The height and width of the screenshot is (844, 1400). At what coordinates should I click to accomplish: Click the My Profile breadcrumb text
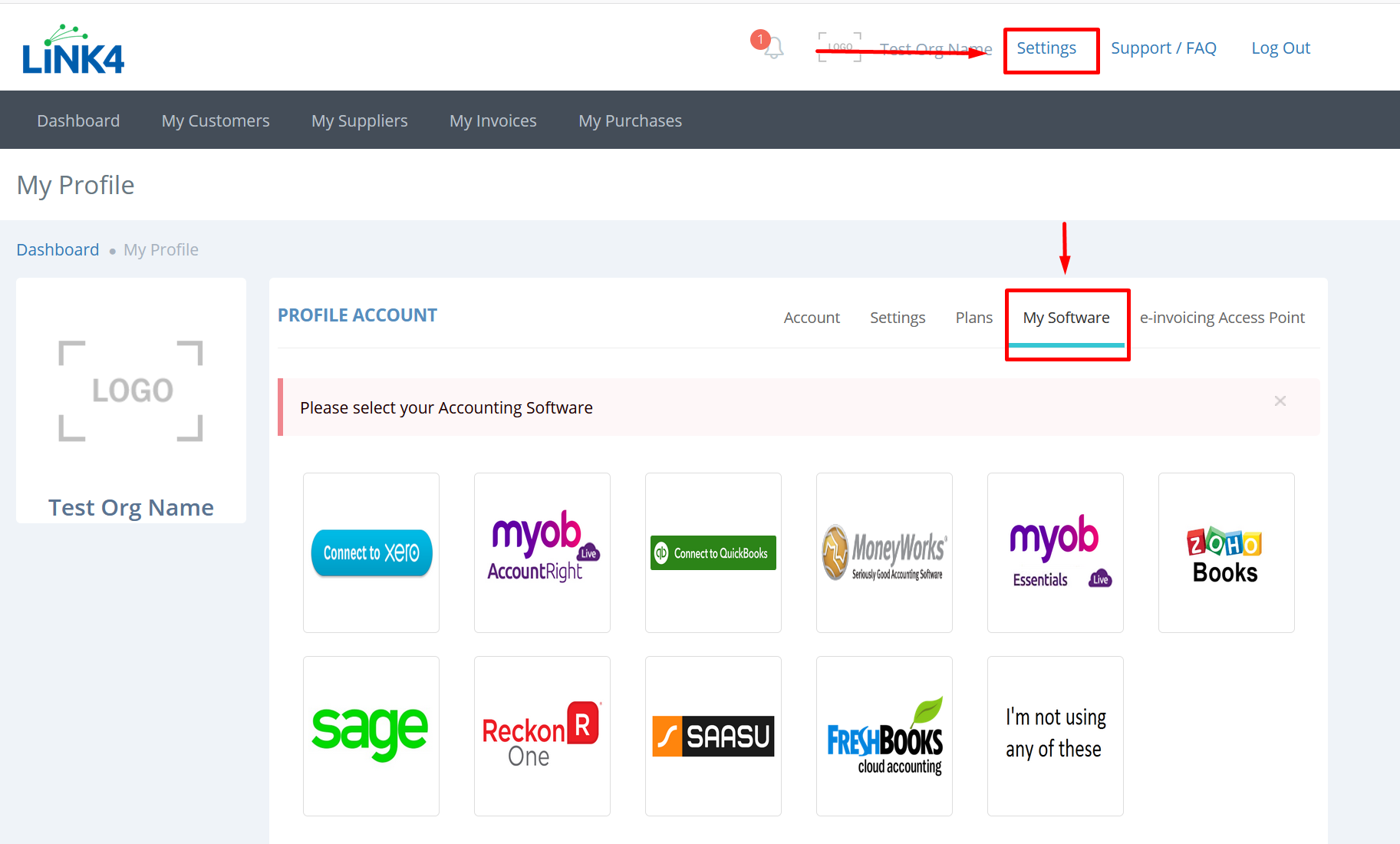(x=161, y=250)
